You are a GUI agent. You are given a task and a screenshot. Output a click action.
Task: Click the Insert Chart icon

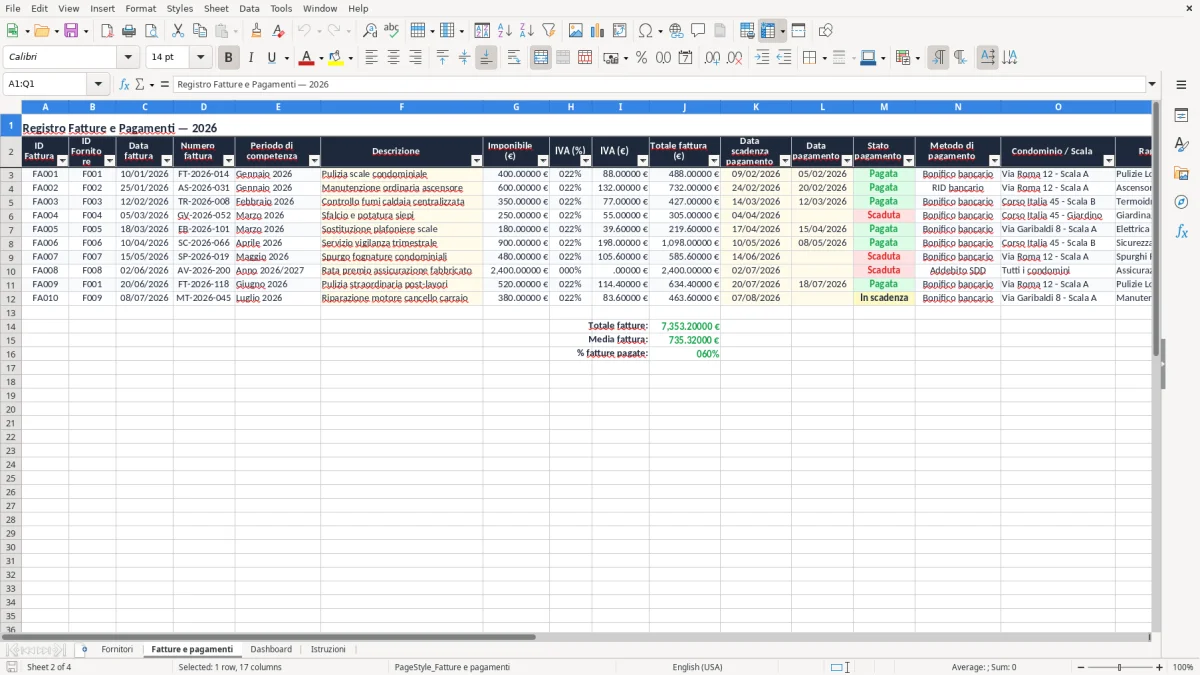point(598,31)
